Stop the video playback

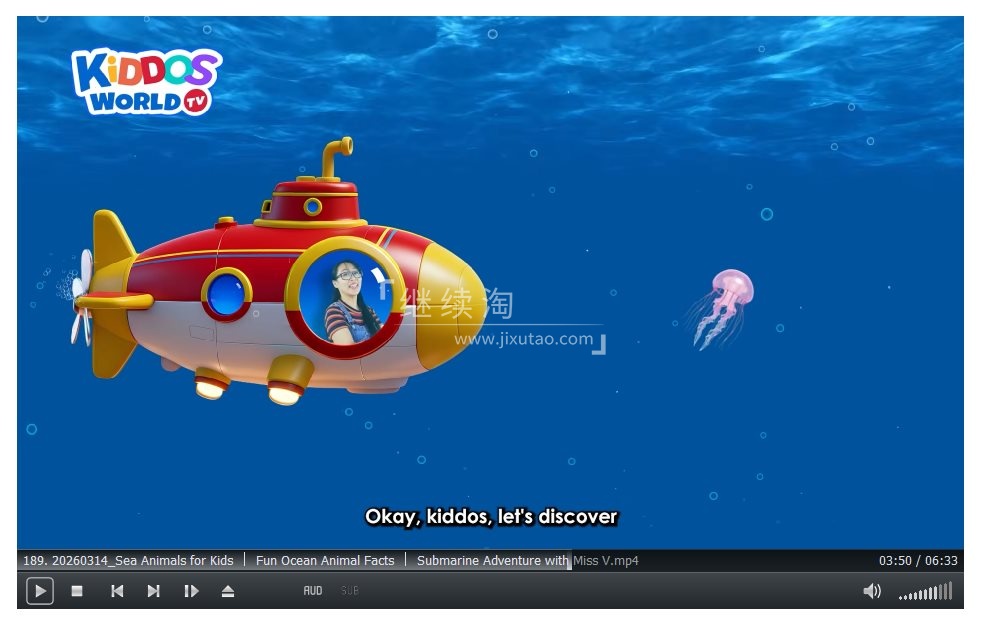click(x=78, y=591)
